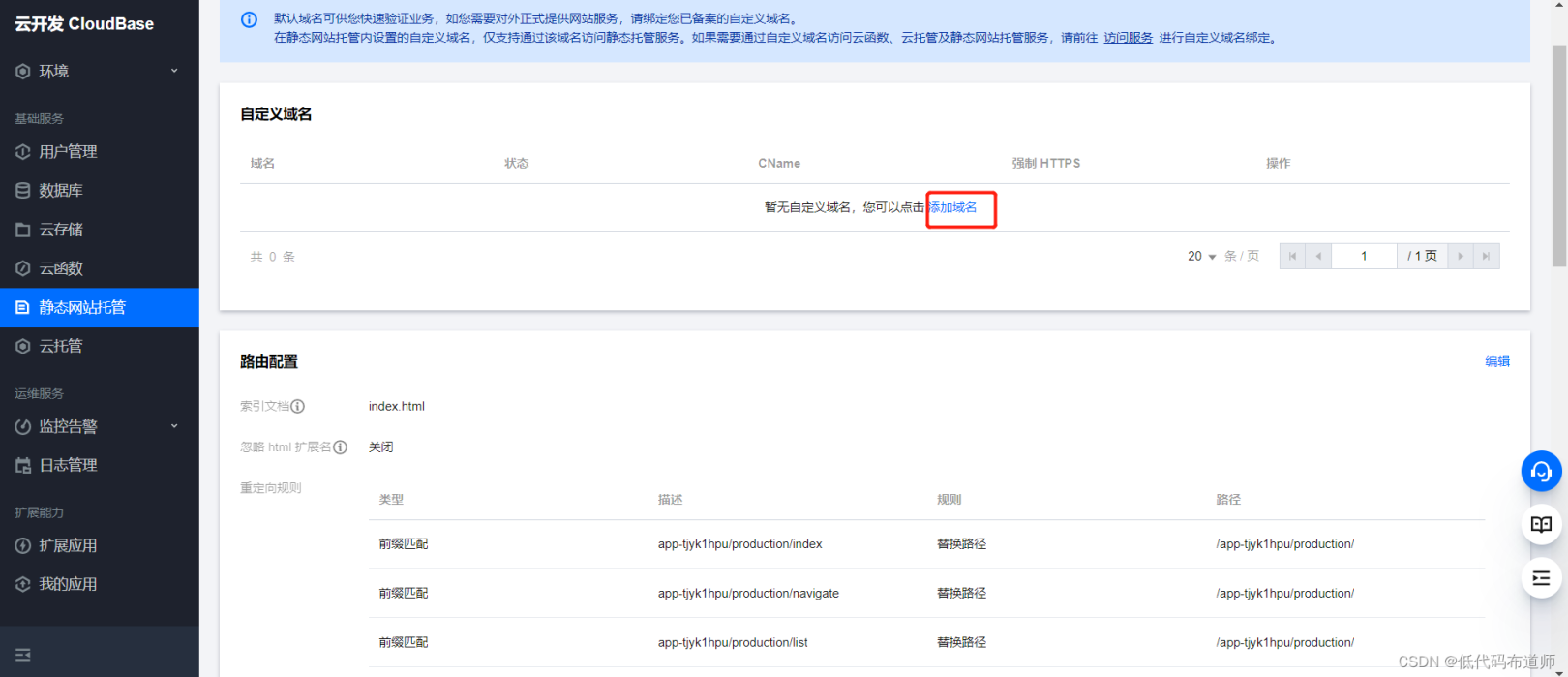
Task: Click the 云开发 CloudBase logo title
Action: click(84, 23)
